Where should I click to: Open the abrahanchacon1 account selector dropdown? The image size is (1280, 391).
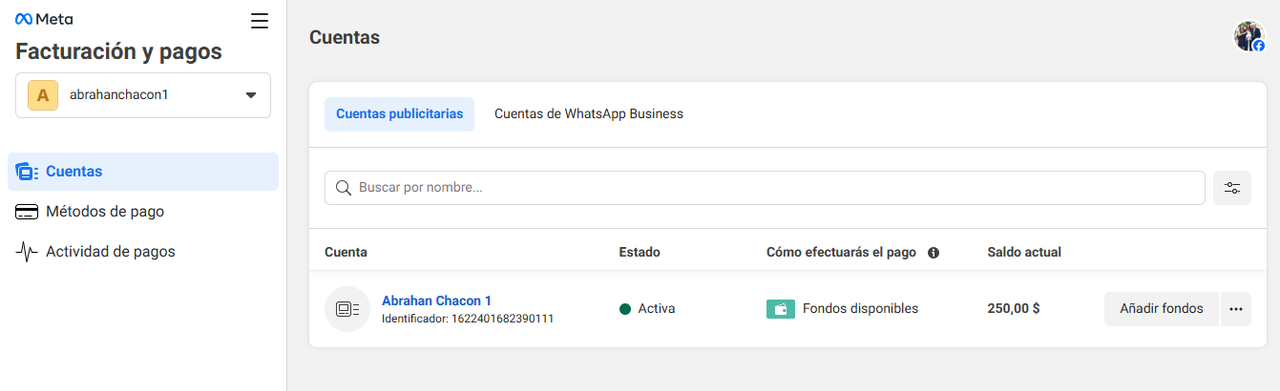pos(143,95)
